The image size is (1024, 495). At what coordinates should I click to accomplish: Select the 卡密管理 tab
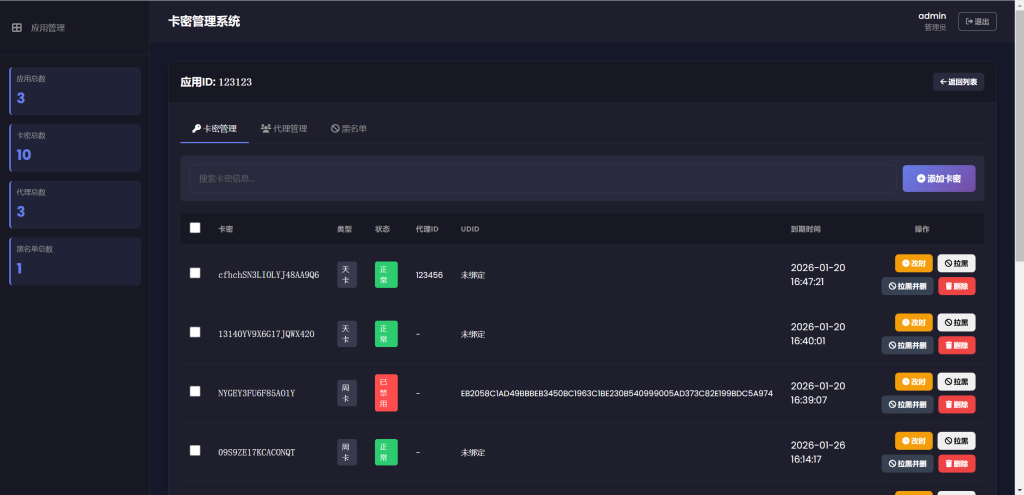tap(215, 129)
